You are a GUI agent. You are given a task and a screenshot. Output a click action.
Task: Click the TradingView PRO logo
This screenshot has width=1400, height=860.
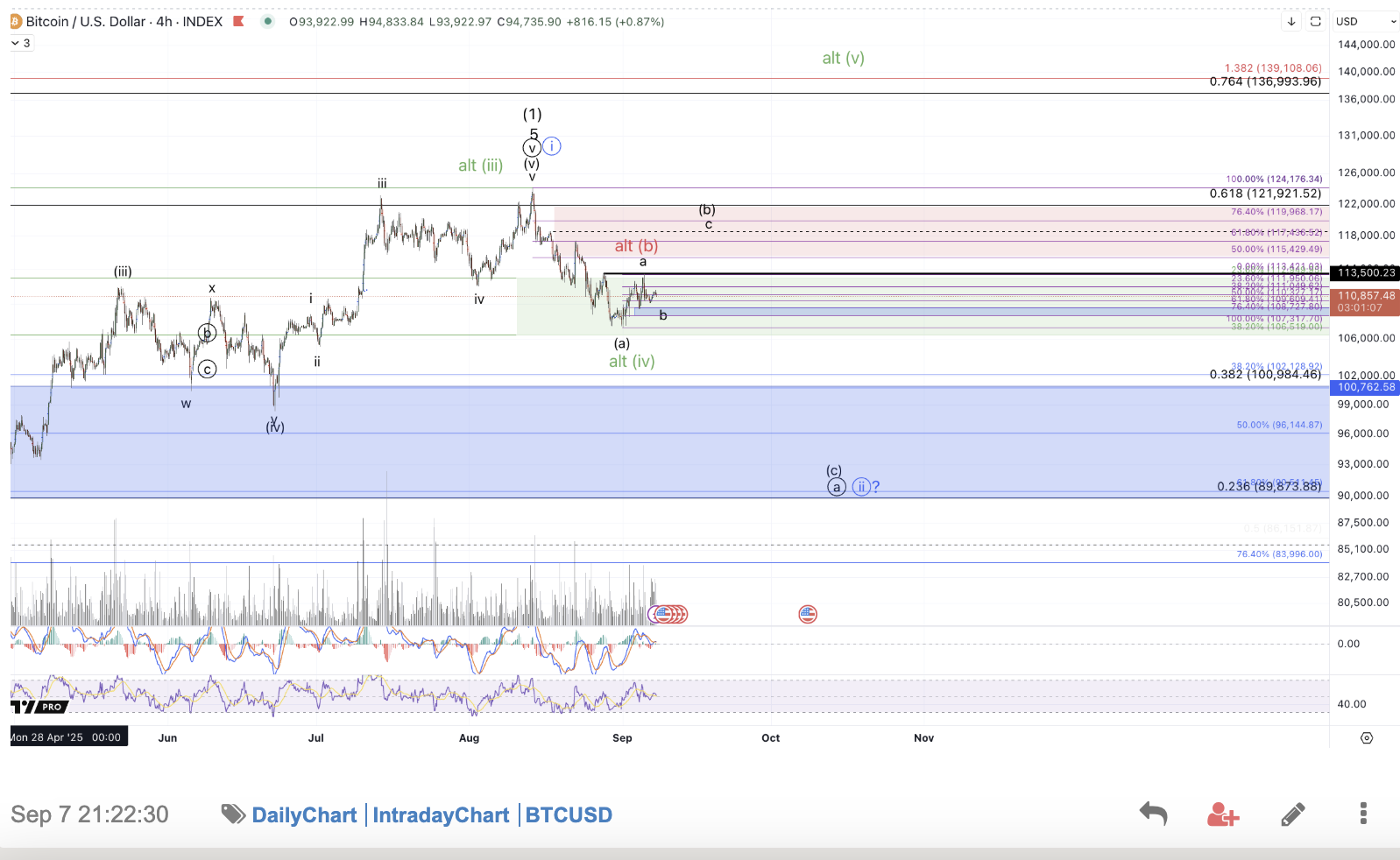click(39, 707)
